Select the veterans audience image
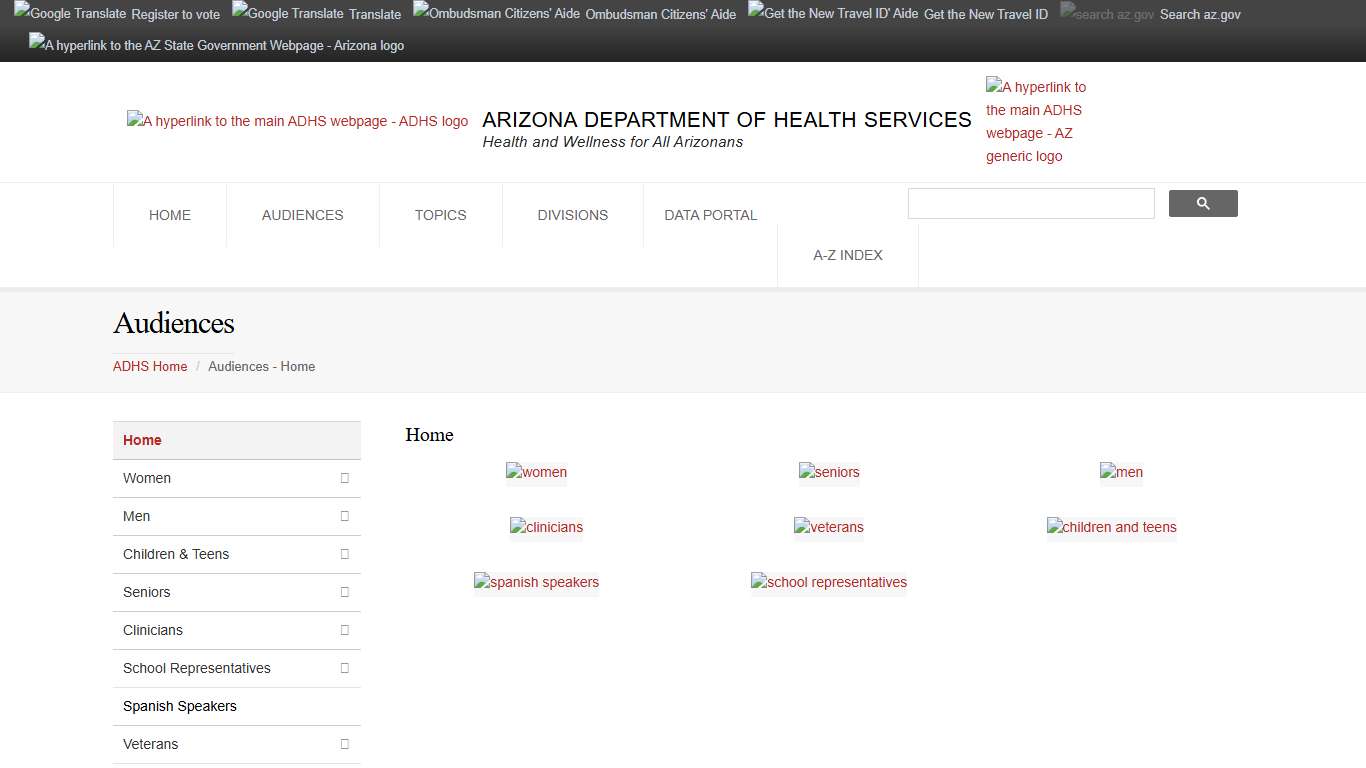Image resolution: width=1366 pixels, height=768 pixels. click(x=829, y=527)
